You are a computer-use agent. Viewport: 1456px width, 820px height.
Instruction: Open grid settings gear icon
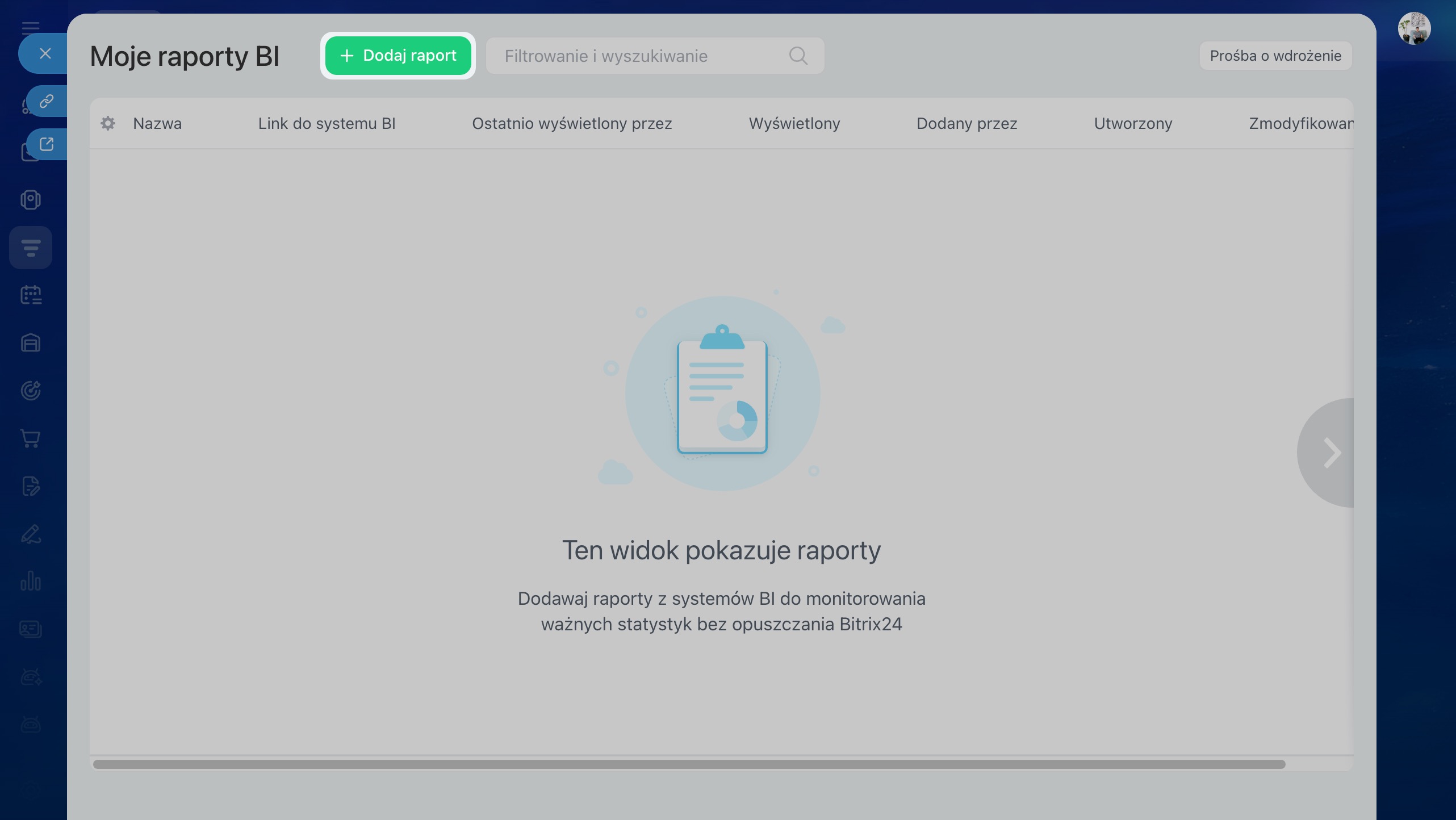pyautogui.click(x=108, y=123)
